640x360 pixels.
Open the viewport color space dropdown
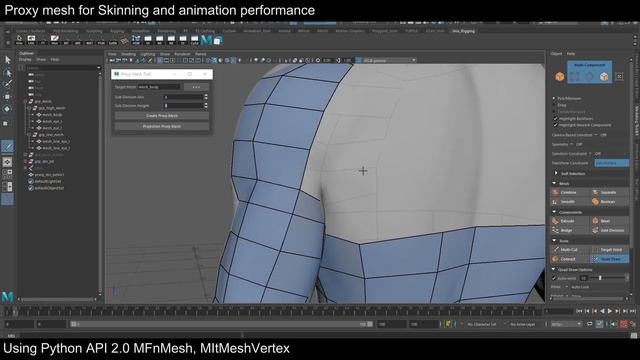click(x=389, y=60)
